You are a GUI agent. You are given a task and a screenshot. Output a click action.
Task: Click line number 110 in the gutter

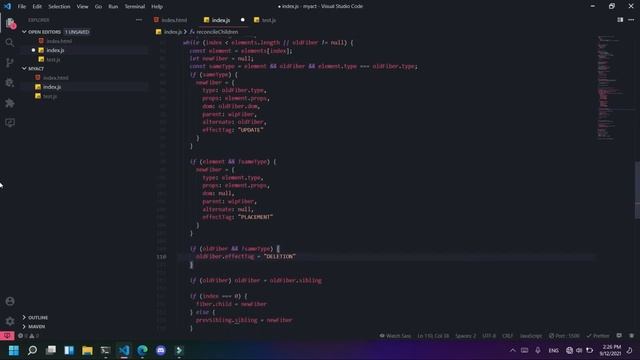(161, 256)
